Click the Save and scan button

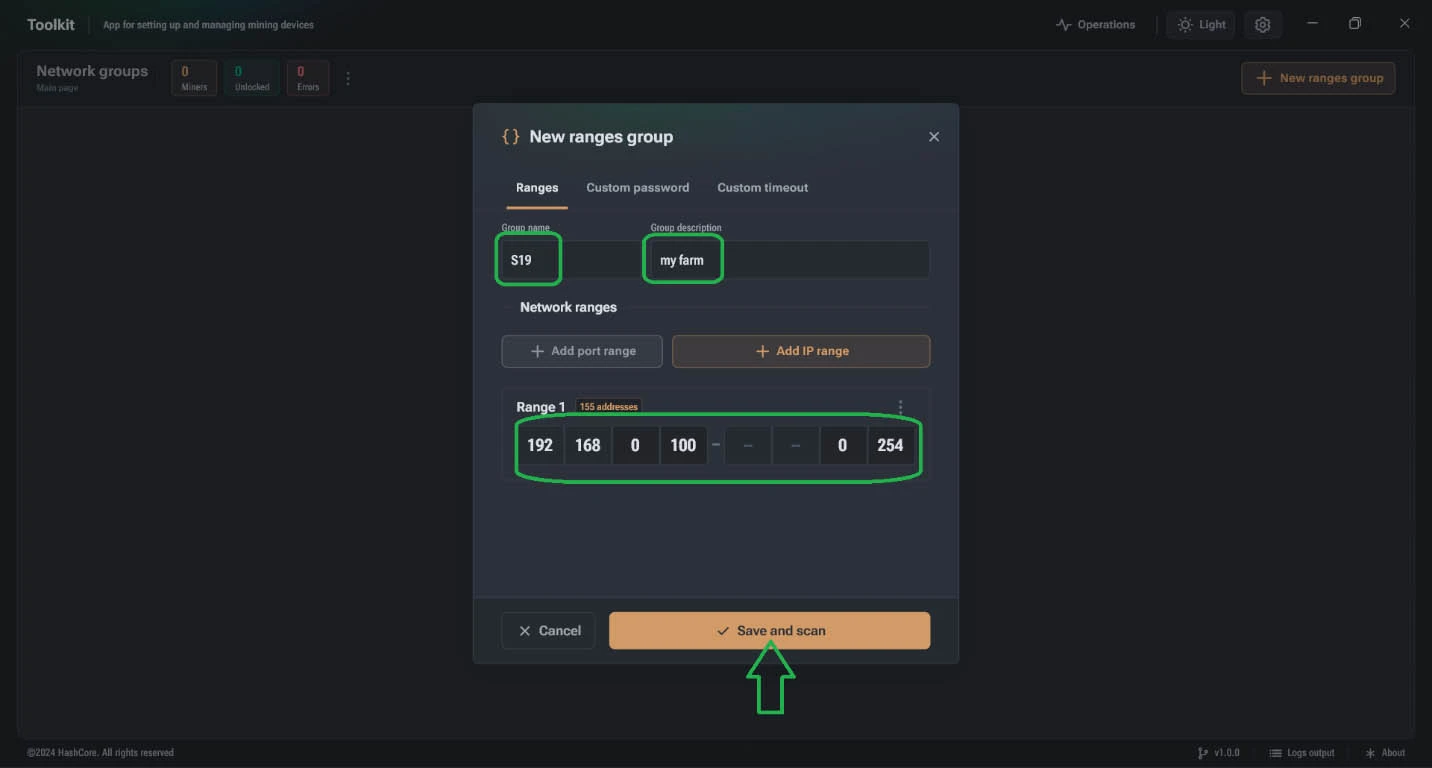point(769,631)
